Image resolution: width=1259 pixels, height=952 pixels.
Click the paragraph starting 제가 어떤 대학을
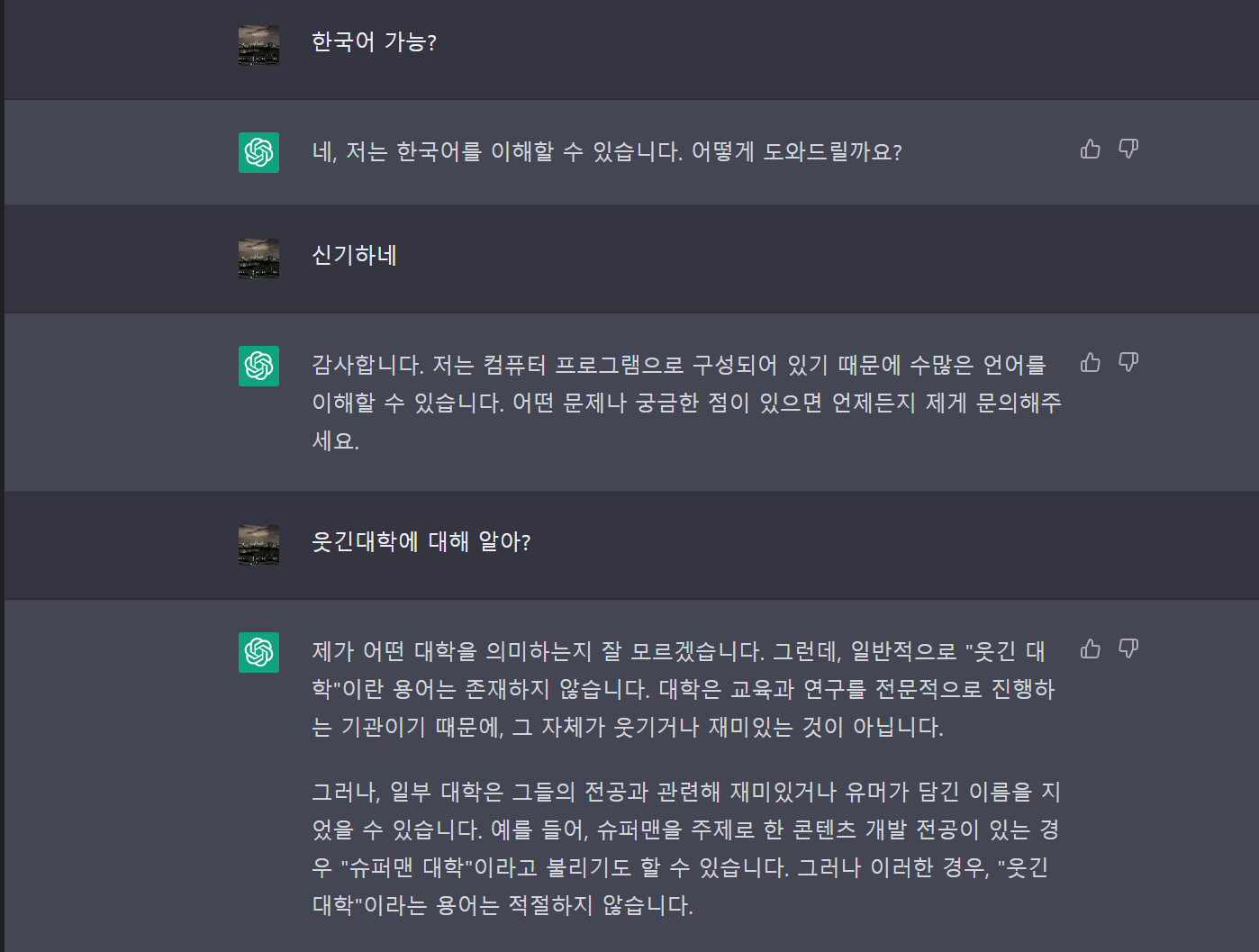pyautogui.click(x=683, y=689)
